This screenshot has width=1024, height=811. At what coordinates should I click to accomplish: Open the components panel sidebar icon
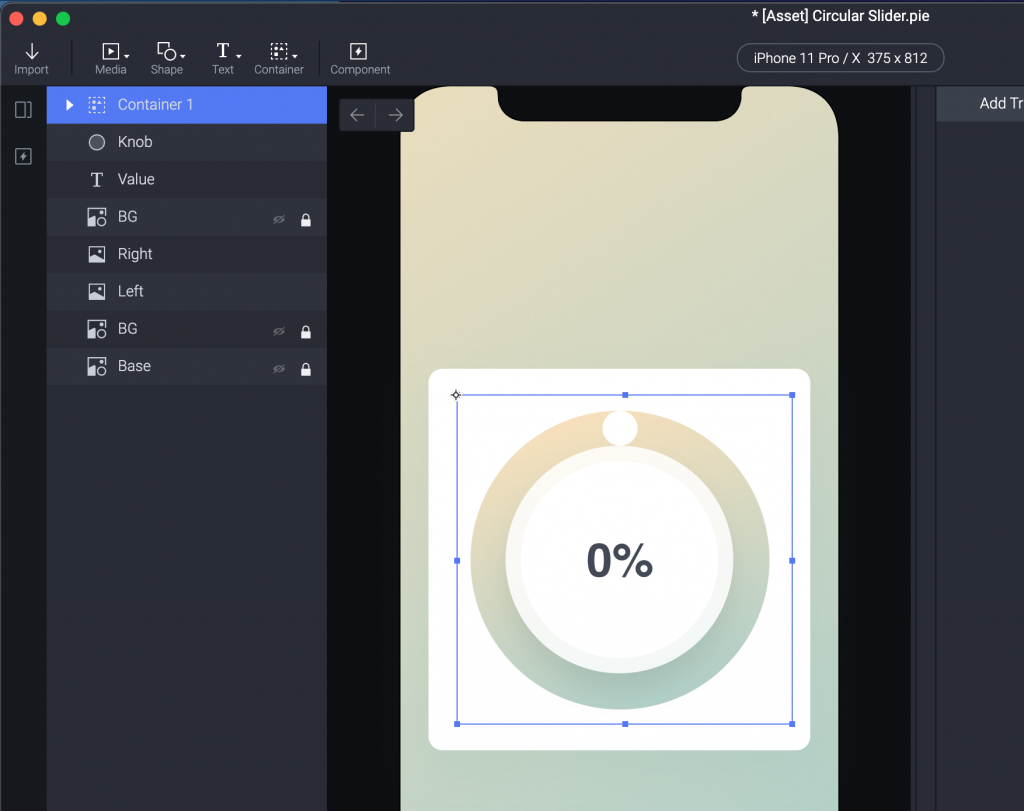point(24,157)
